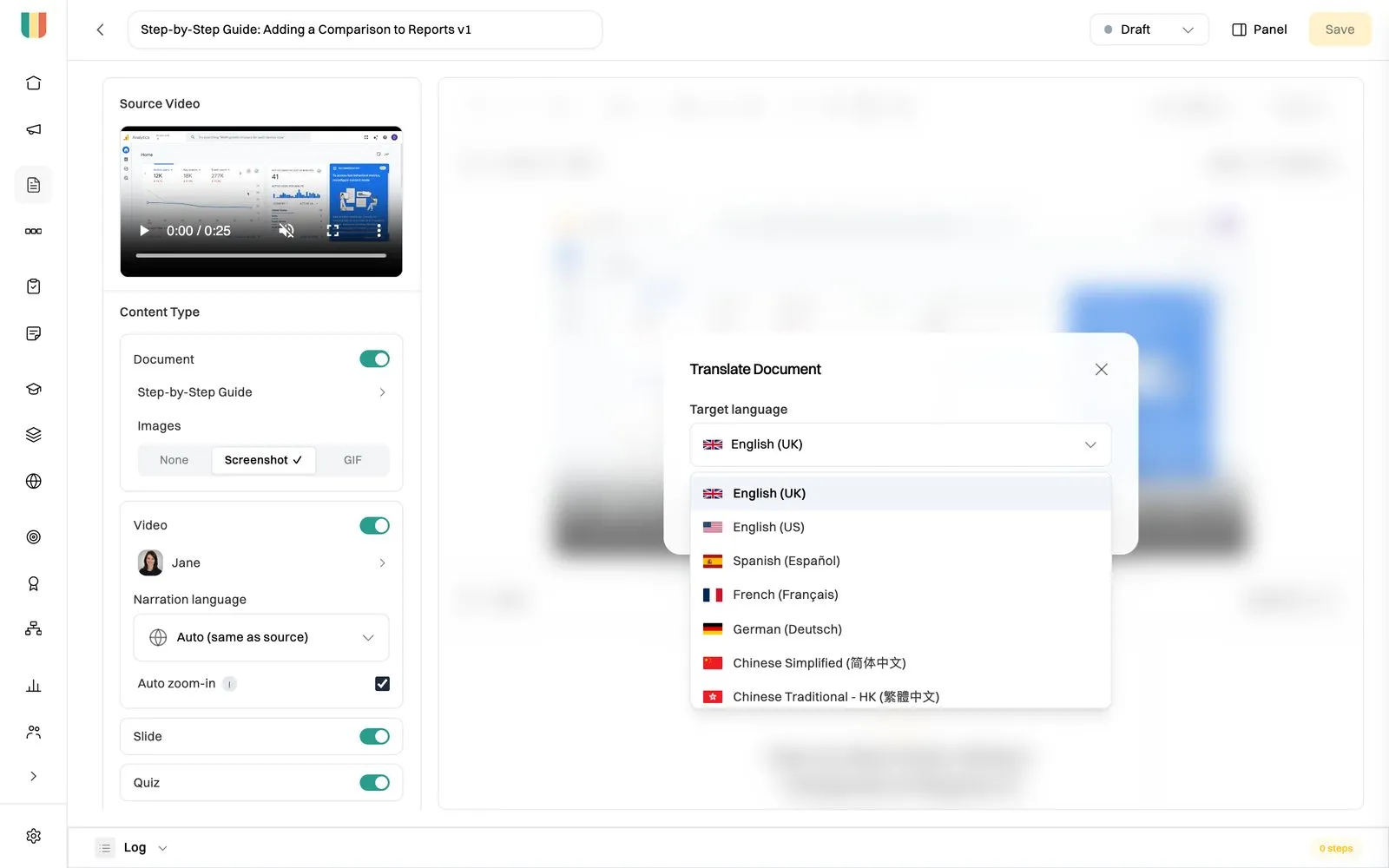Image resolution: width=1389 pixels, height=868 pixels.
Task: Select English (US) from language list
Action: tap(900, 527)
